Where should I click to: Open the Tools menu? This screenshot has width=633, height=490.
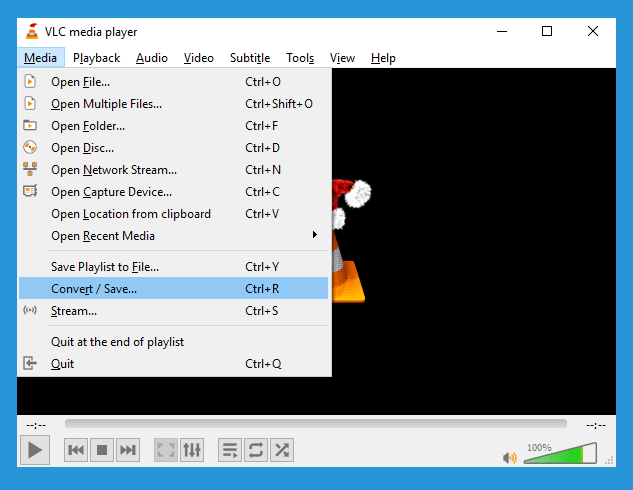coord(300,58)
